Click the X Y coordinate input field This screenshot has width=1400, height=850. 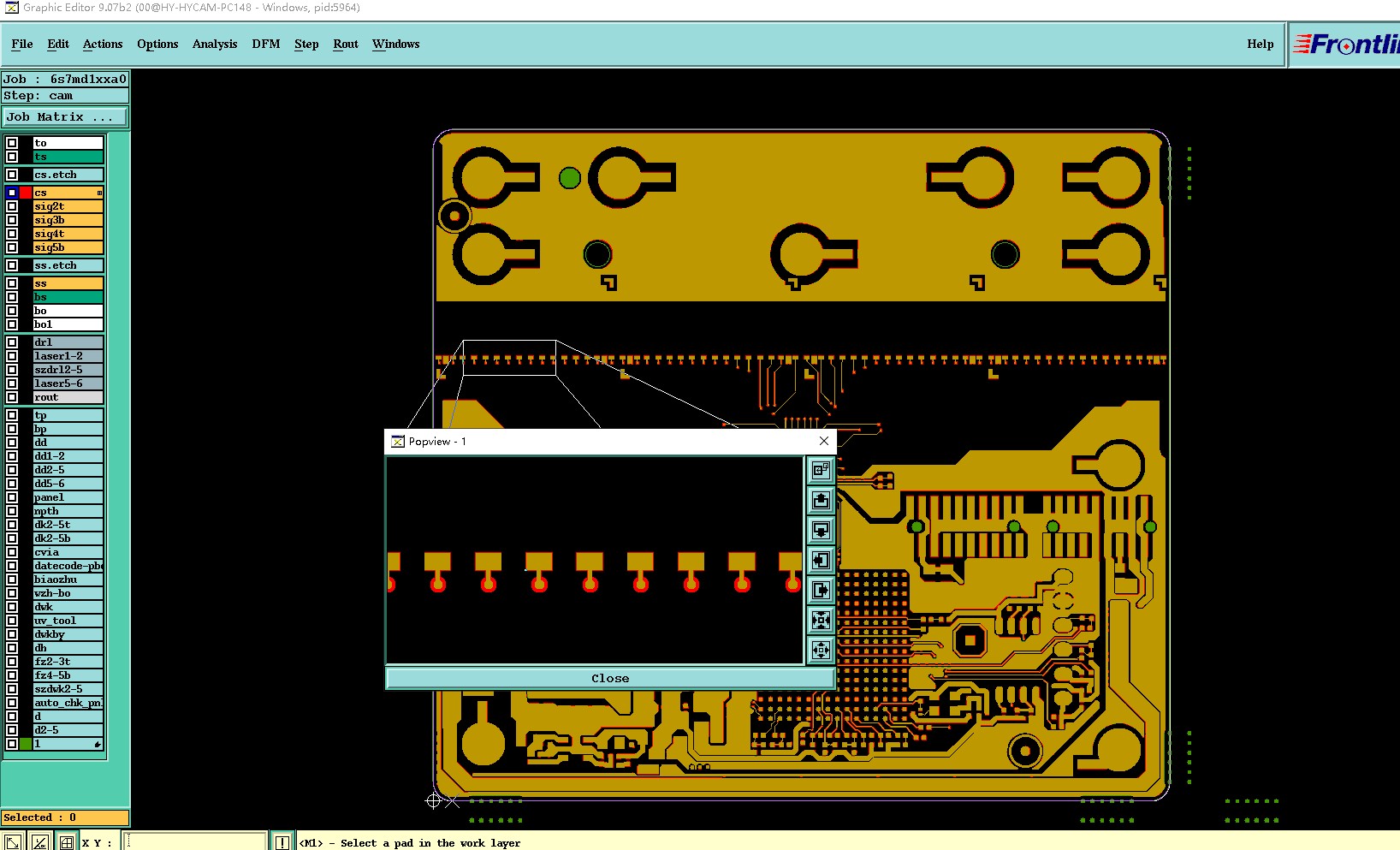[x=195, y=842]
